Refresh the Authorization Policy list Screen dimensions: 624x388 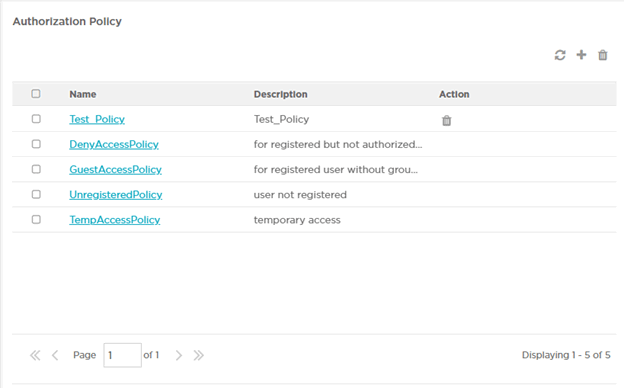click(560, 55)
